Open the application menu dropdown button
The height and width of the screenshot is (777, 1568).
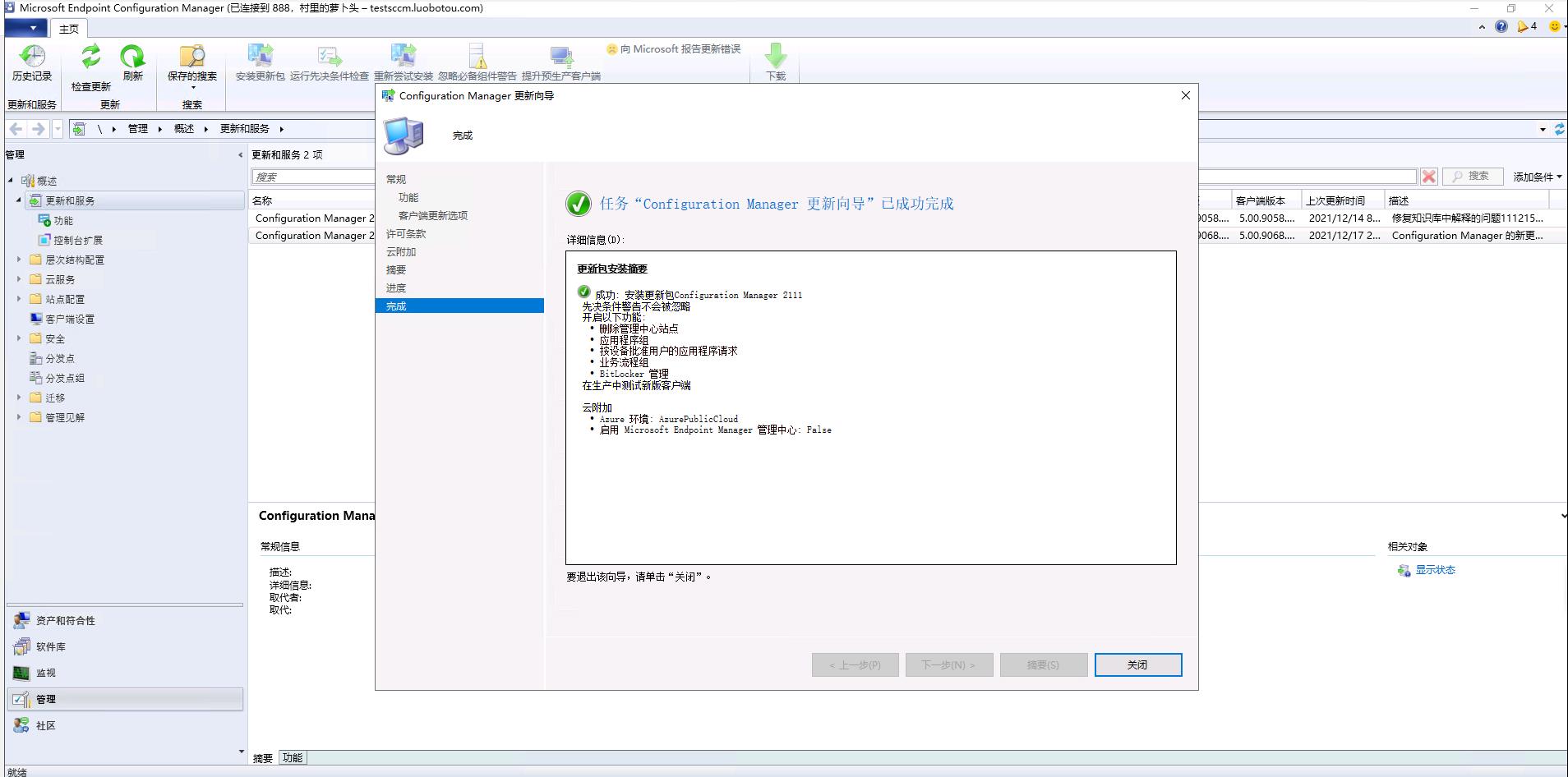(26, 28)
